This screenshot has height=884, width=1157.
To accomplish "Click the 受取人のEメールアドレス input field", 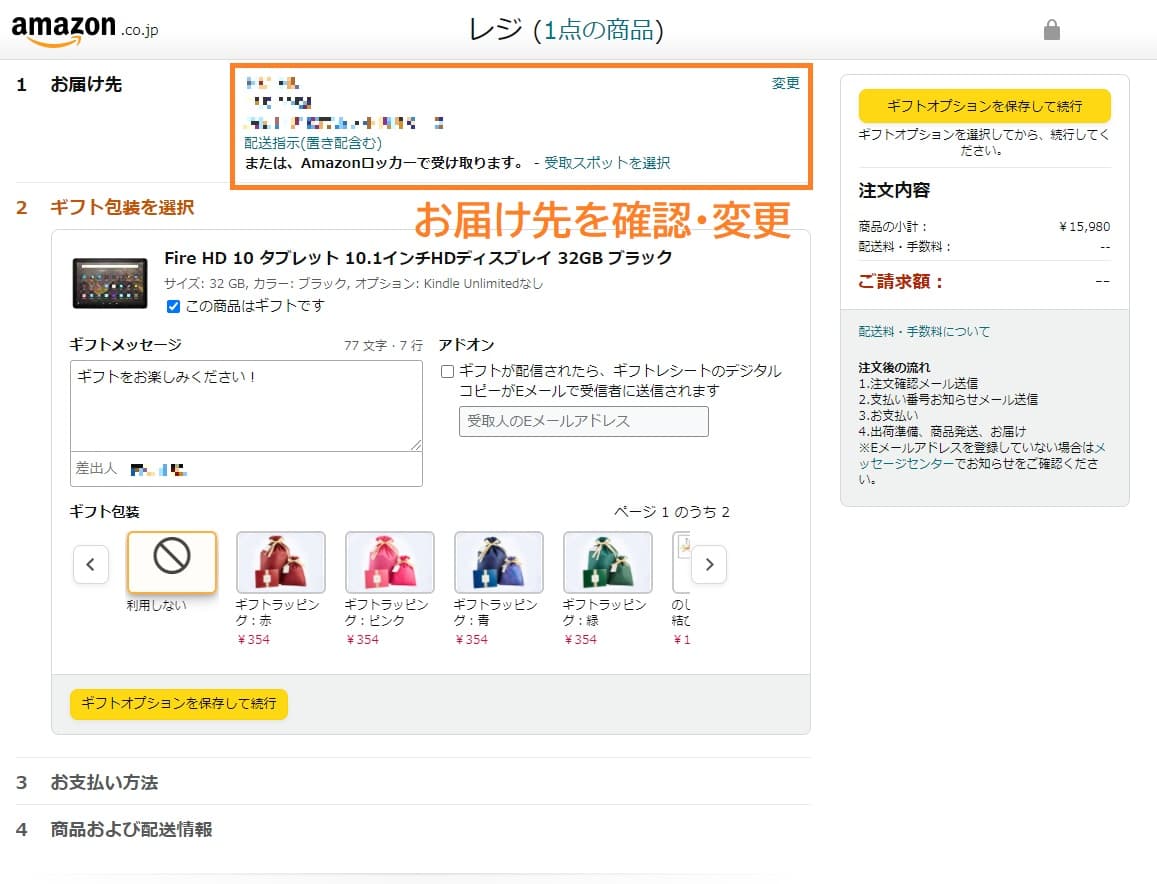I will tap(584, 421).
